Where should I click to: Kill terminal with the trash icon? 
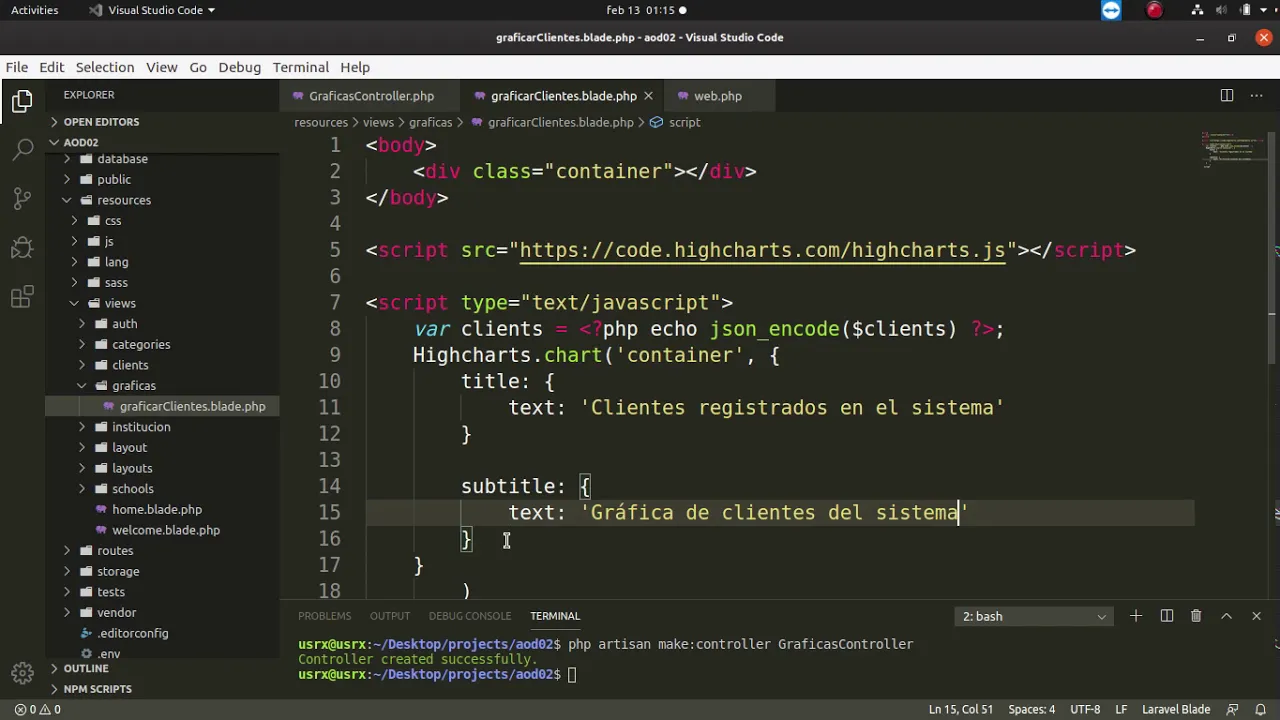click(x=1196, y=616)
